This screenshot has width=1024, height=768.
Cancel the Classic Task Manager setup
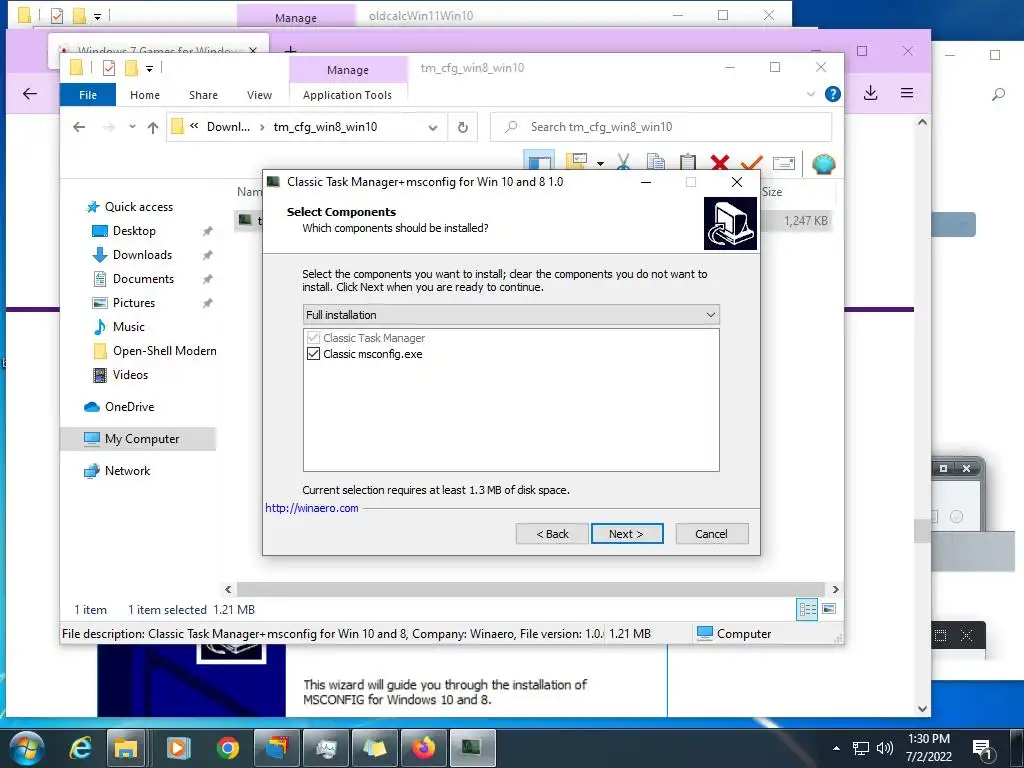click(x=711, y=534)
